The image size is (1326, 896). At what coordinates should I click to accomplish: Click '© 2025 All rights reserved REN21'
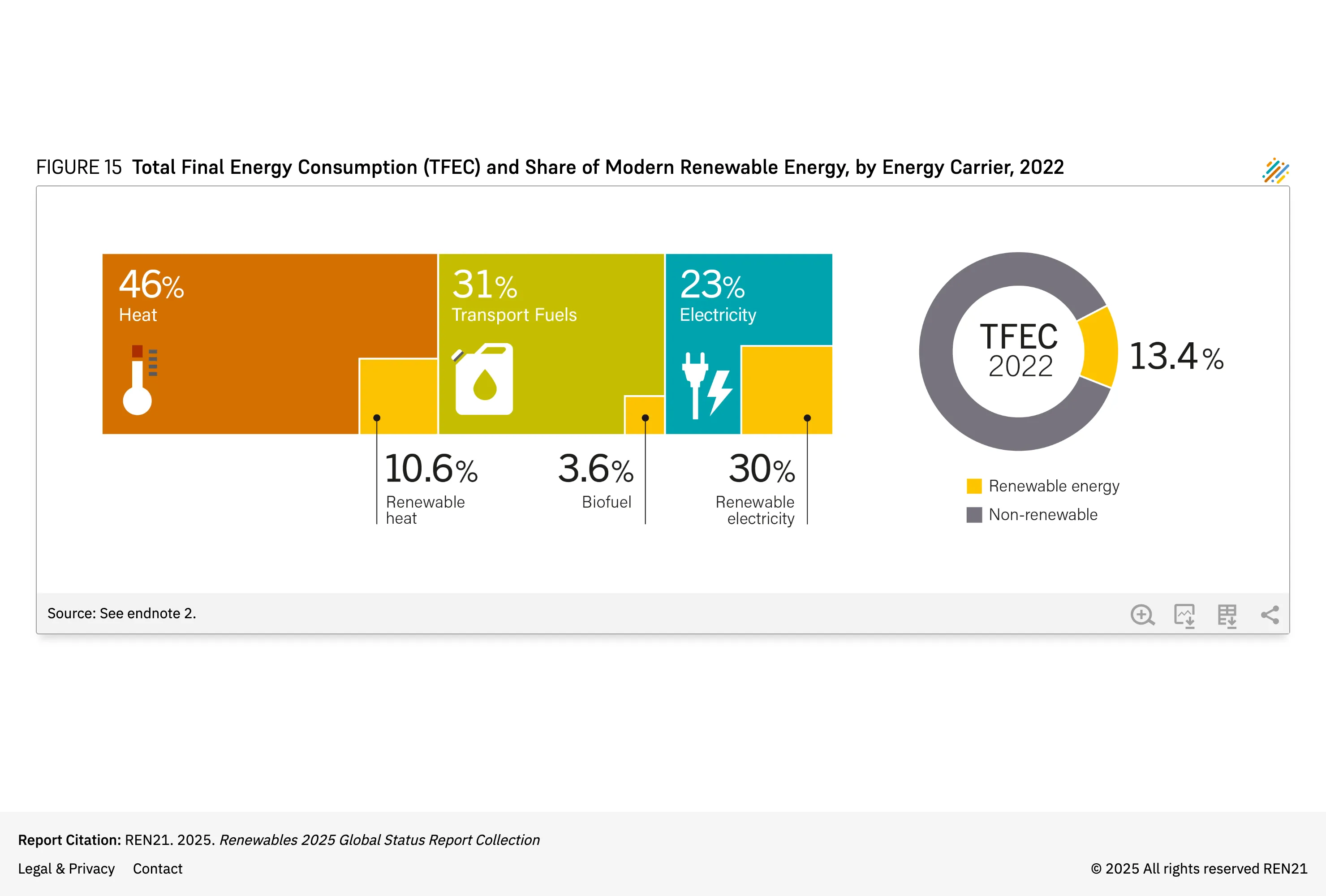click(x=1199, y=869)
